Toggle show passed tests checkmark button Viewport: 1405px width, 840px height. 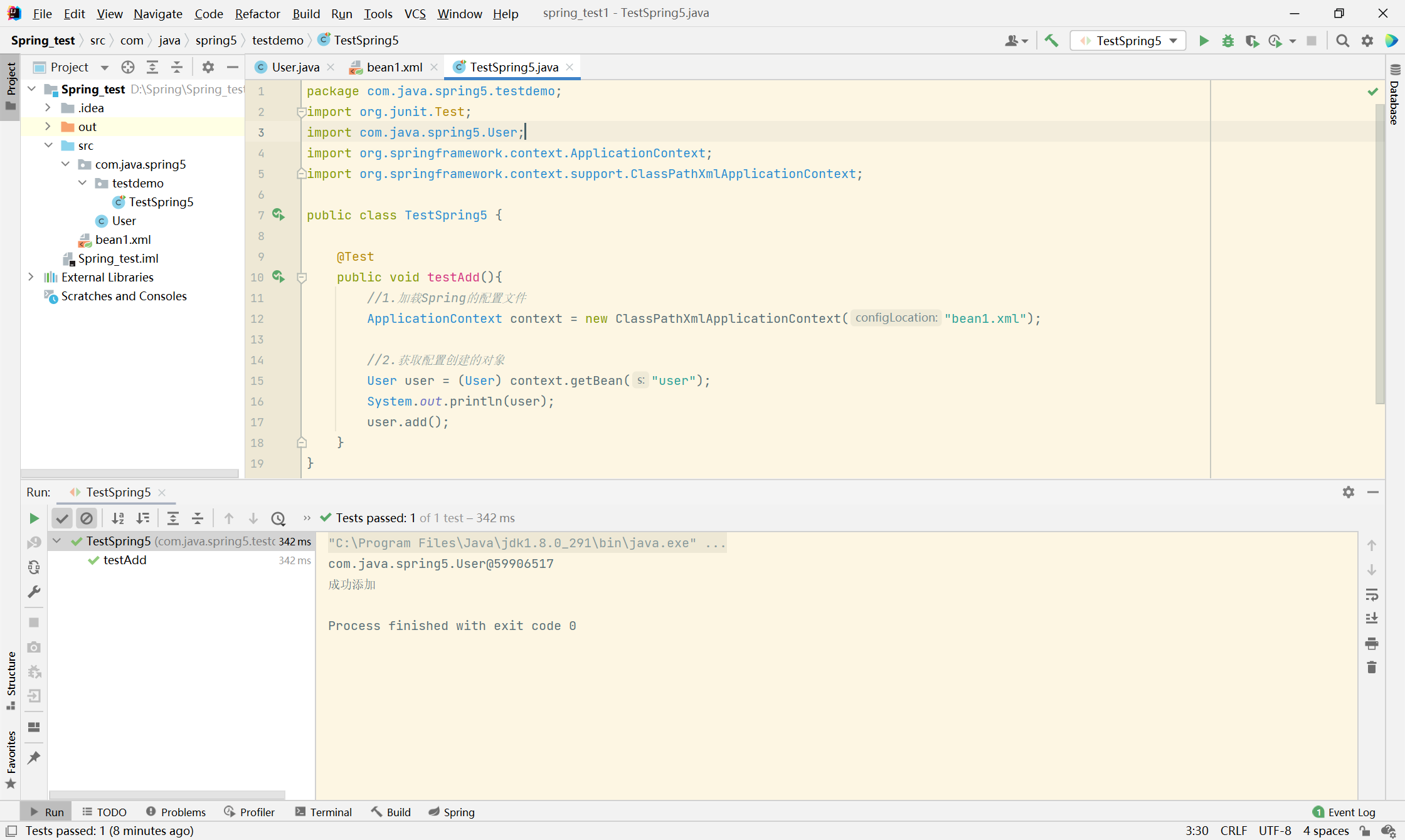pyautogui.click(x=61, y=518)
